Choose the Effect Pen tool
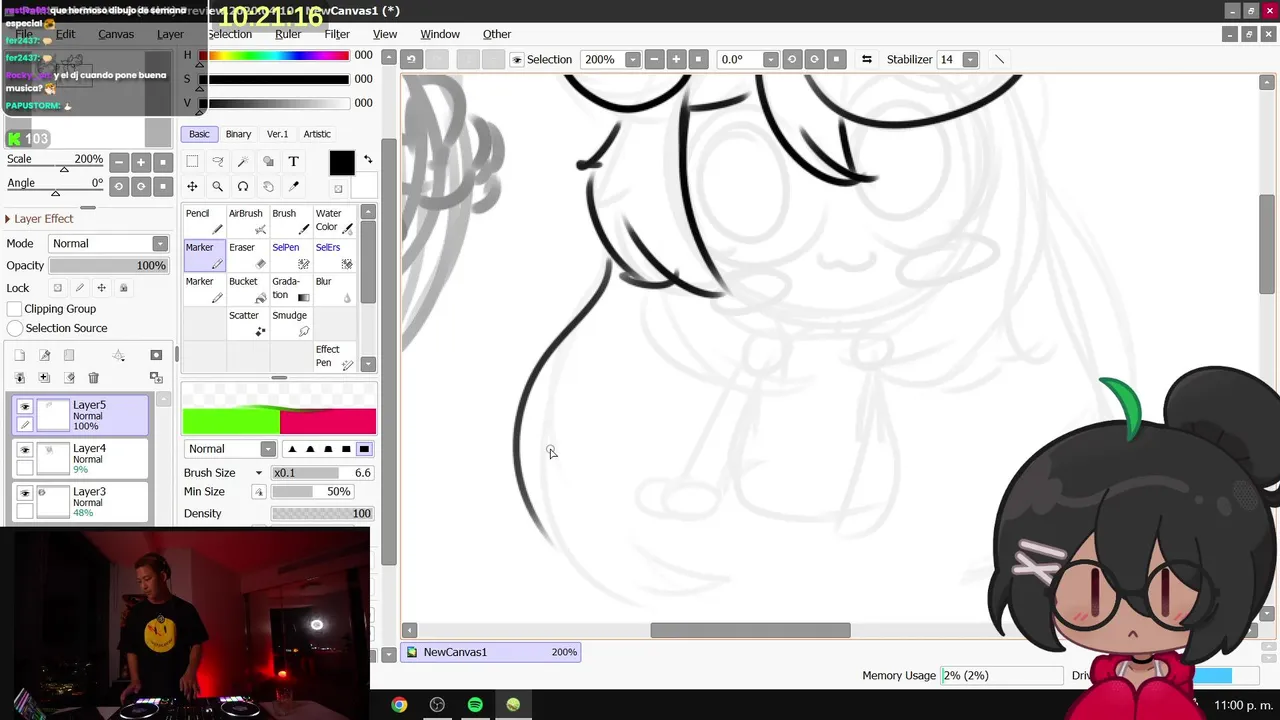Viewport: 1280px width, 720px height. [334, 357]
